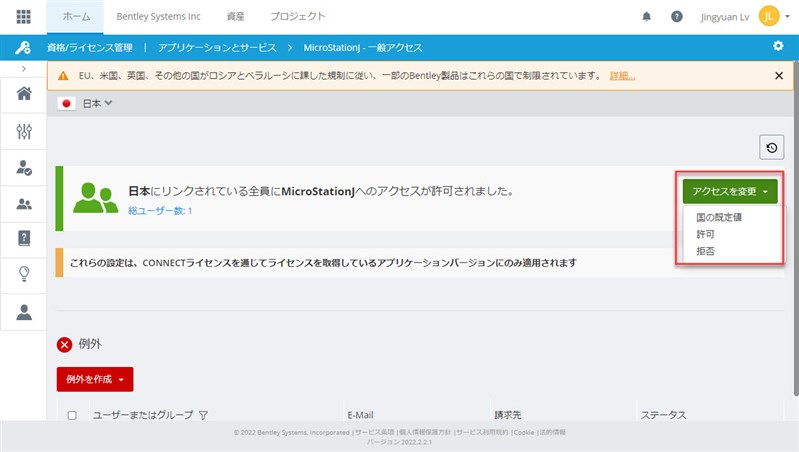The image size is (799, 452).
Task: Expand the sidebar with chevron arrow
Action: (23, 68)
